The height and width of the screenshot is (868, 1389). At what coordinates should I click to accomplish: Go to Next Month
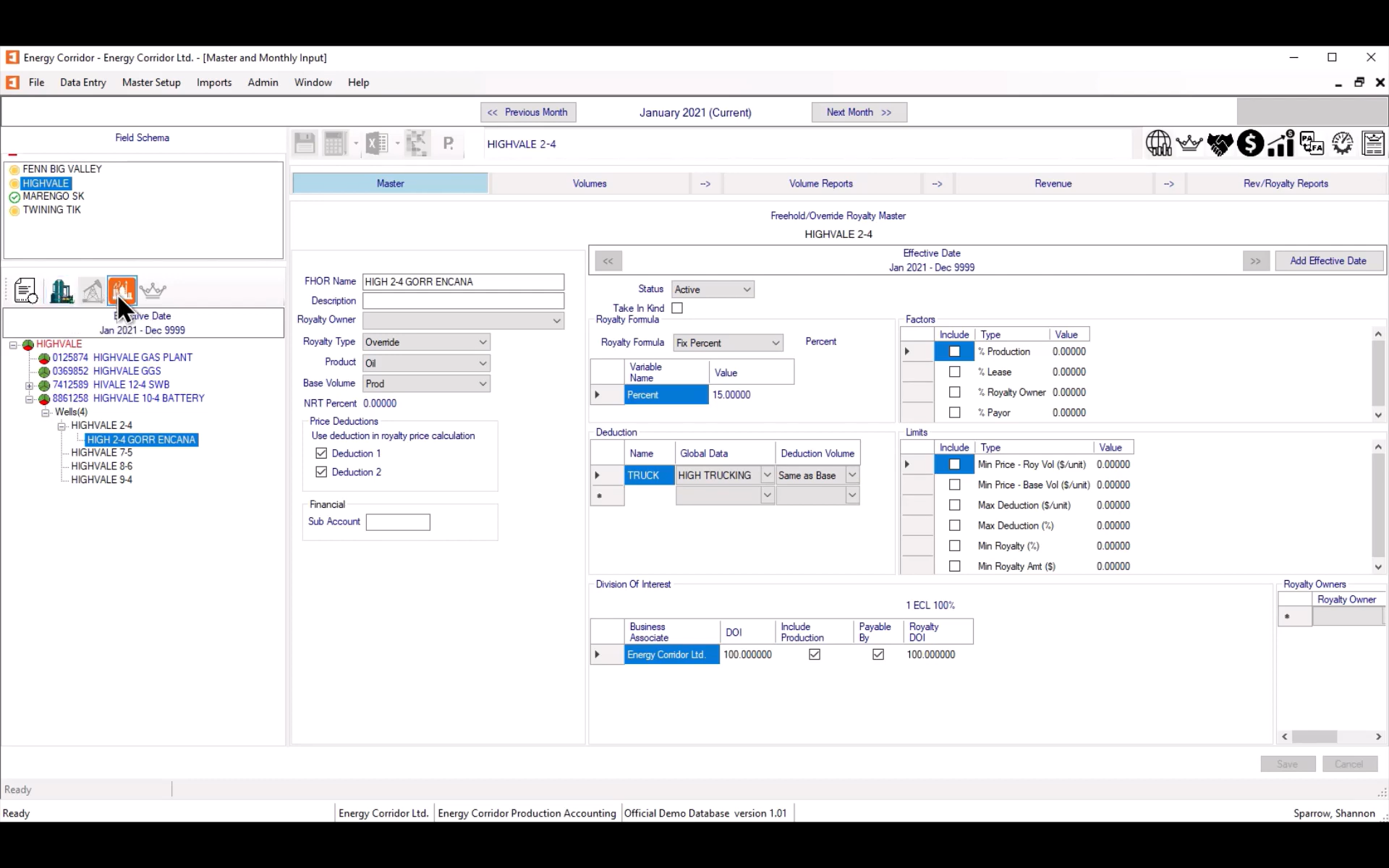click(x=859, y=112)
